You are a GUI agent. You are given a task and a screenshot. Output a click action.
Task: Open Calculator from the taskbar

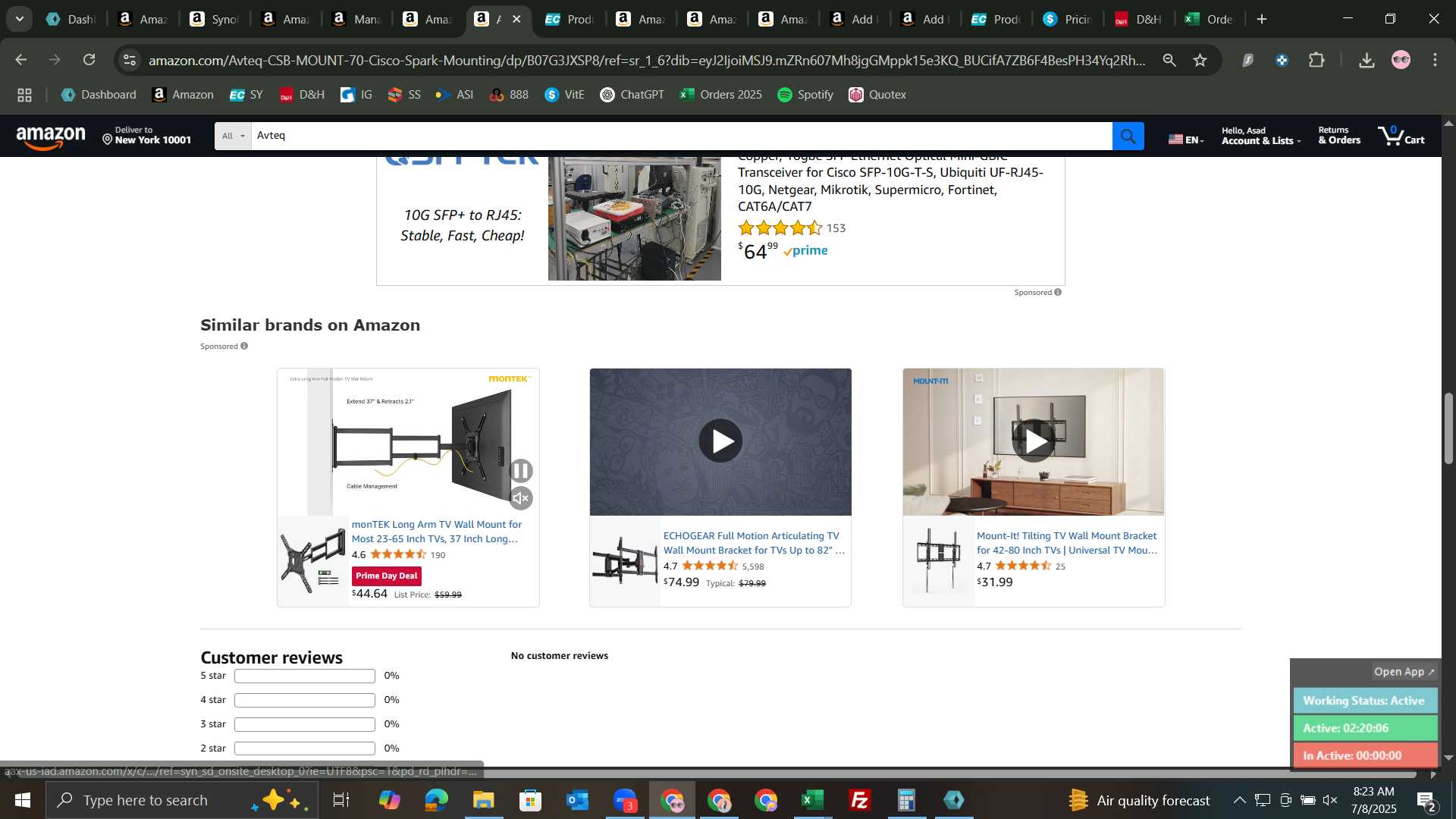[x=907, y=800]
